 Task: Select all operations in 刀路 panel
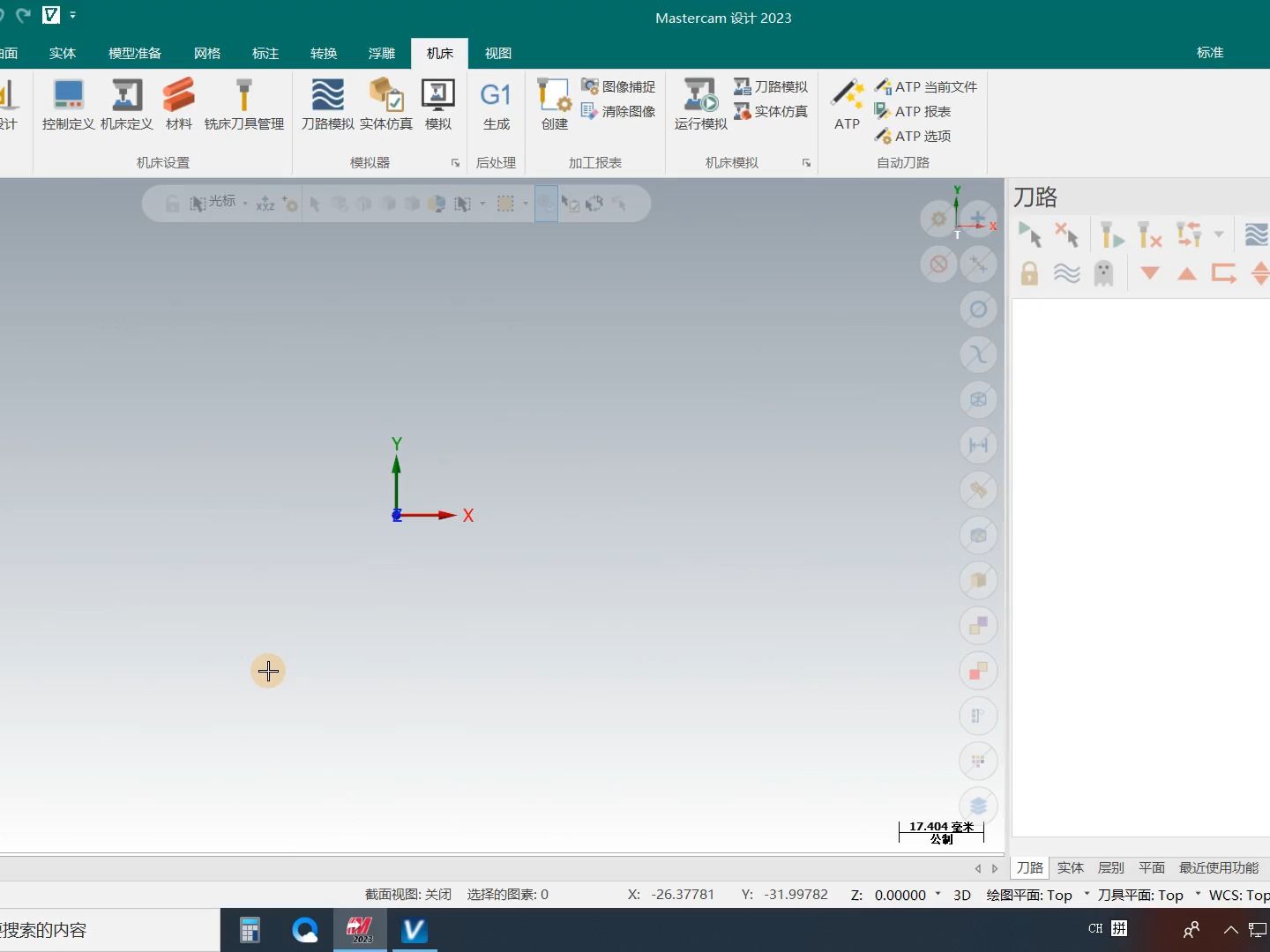point(1029,234)
